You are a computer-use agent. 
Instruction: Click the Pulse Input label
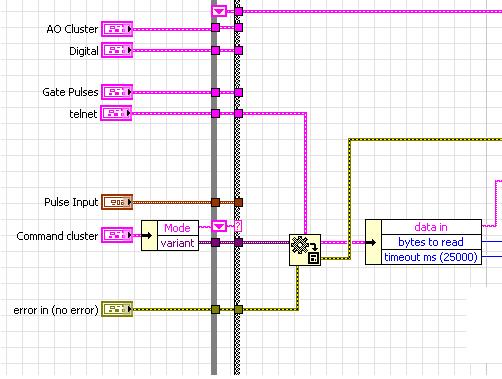pyautogui.click(x=71, y=202)
